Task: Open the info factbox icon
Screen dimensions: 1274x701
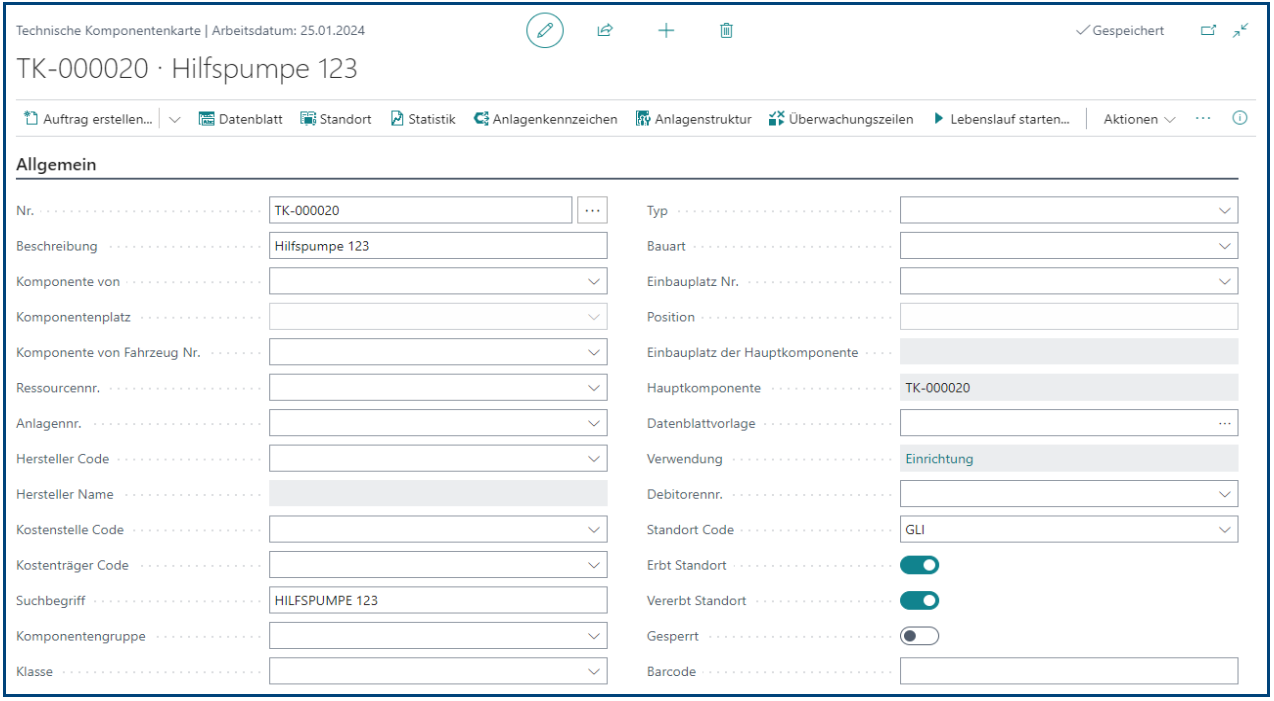Action: coord(1240,118)
